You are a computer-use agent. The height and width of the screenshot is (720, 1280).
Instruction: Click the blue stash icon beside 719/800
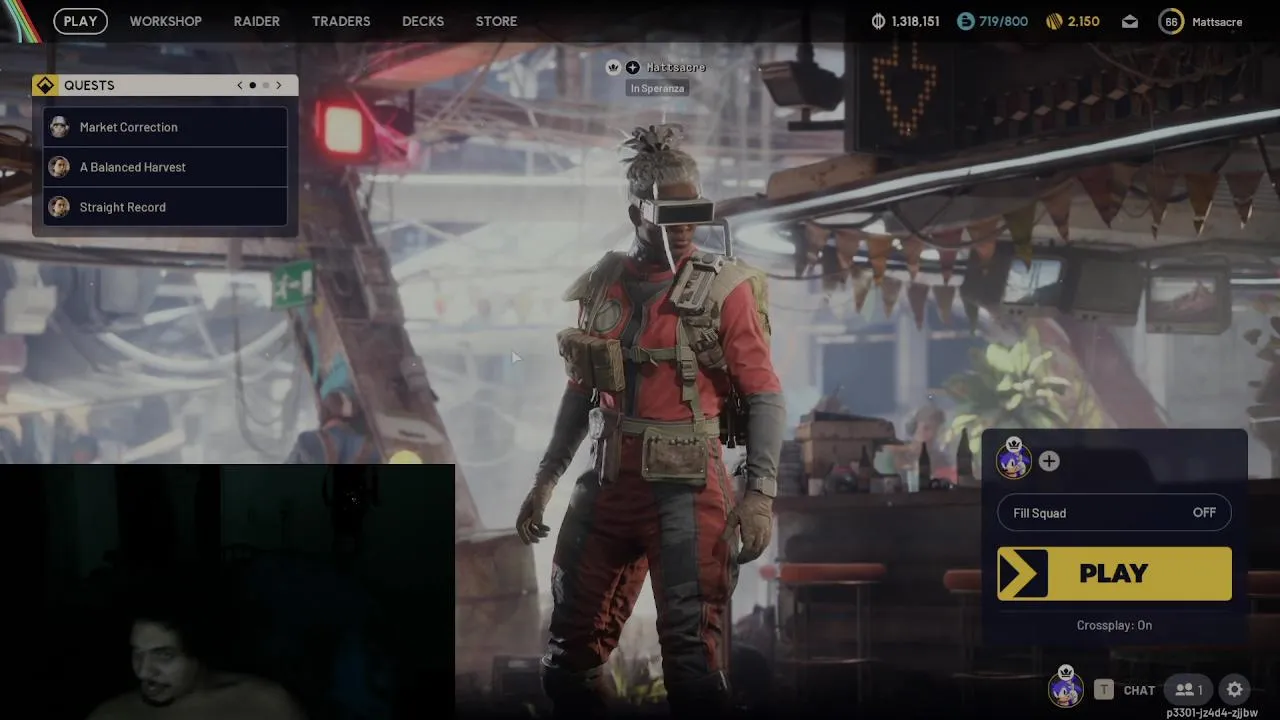[965, 21]
